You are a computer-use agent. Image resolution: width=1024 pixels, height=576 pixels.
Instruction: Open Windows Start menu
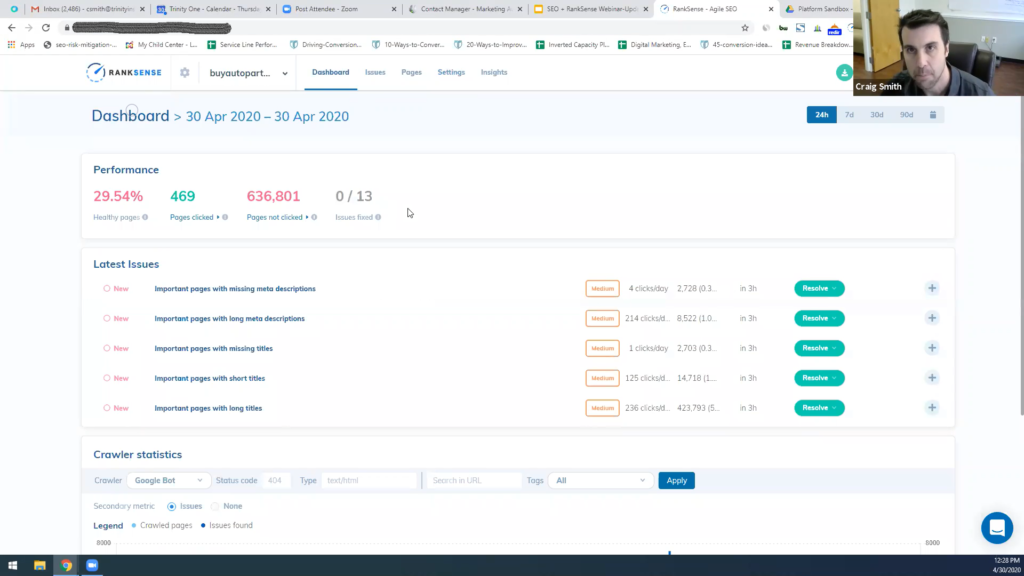pyautogui.click(x=12, y=566)
